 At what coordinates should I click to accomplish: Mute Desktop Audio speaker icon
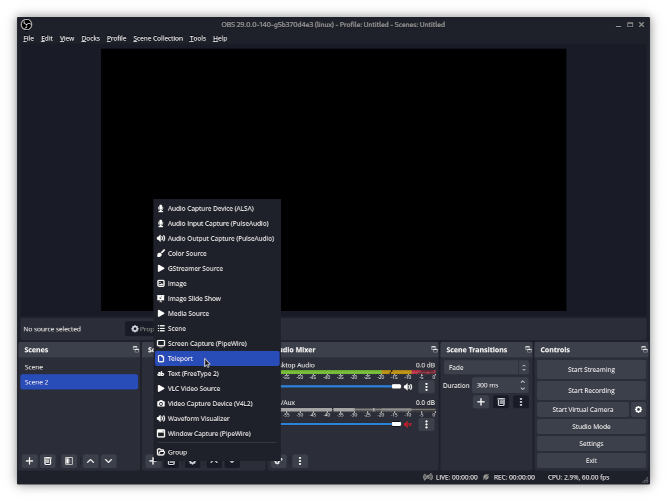click(x=408, y=387)
